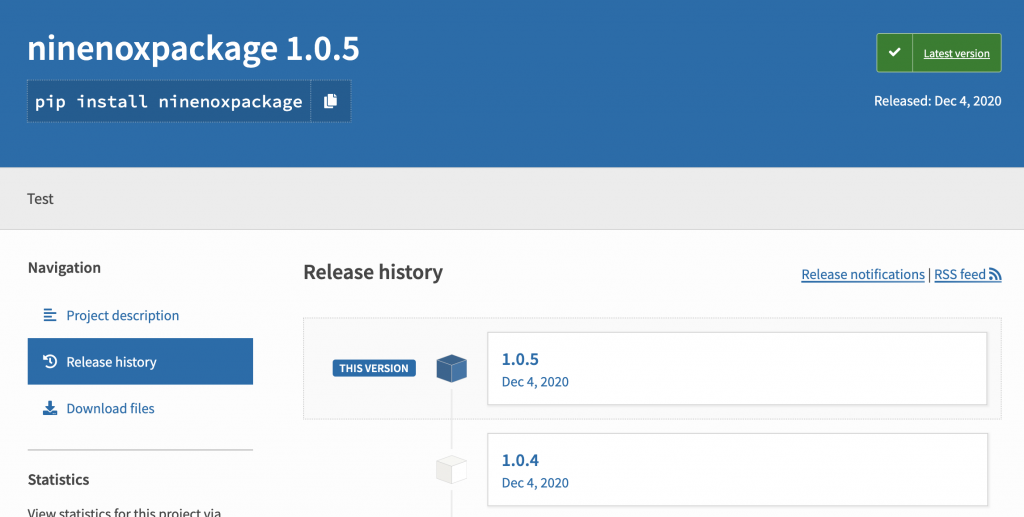The image size is (1024, 517).
Task: Open the RSS feed link
Action: 967,275
